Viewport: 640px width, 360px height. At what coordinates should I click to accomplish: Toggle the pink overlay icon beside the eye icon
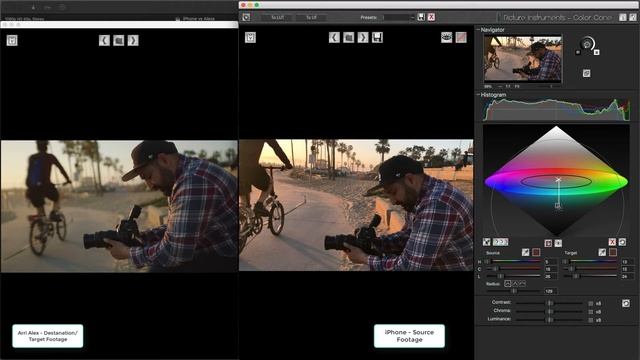[461, 37]
